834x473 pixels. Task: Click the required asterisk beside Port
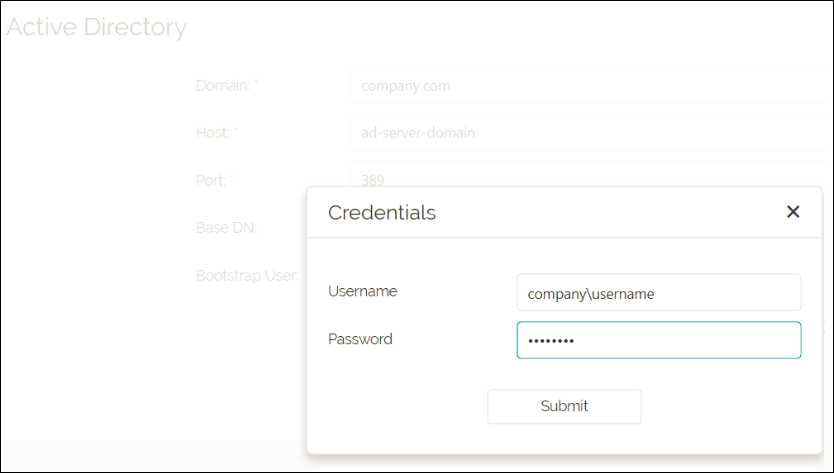pos(232,178)
